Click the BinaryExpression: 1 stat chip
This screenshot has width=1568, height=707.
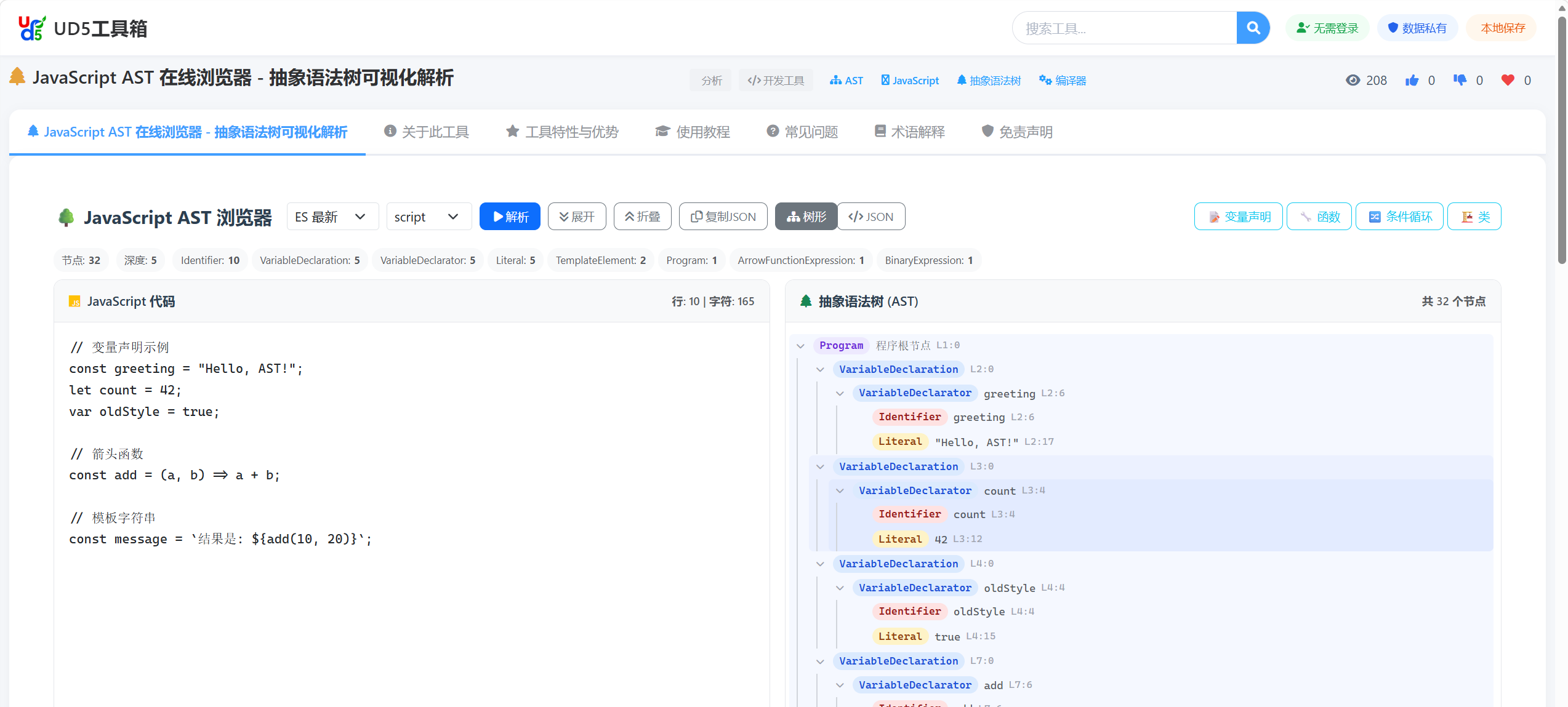point(929,260)
